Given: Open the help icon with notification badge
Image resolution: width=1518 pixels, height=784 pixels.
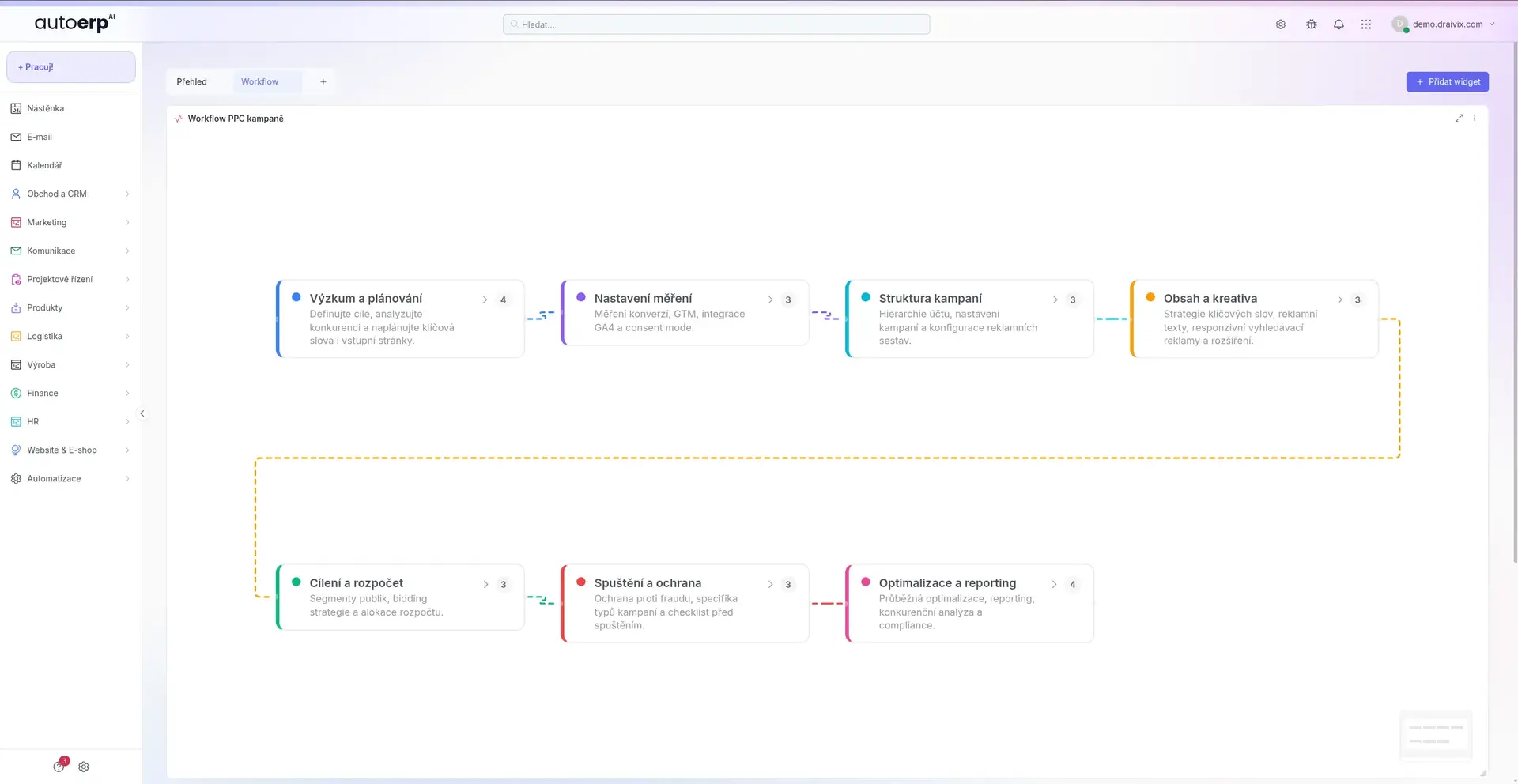Looking at the screenshot, I should click(x=59, y=766).
